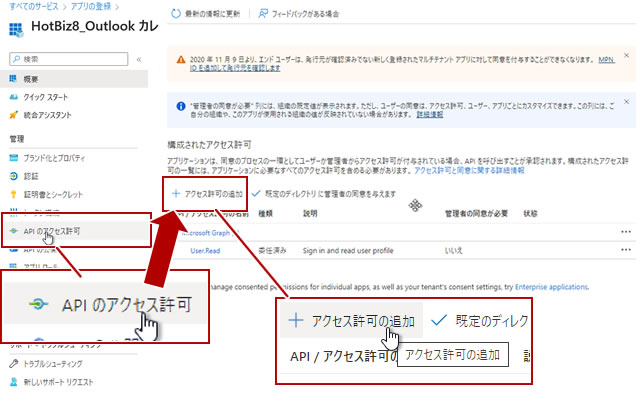Click the 管理 section label in sidebar

click(x=17, y=139)
